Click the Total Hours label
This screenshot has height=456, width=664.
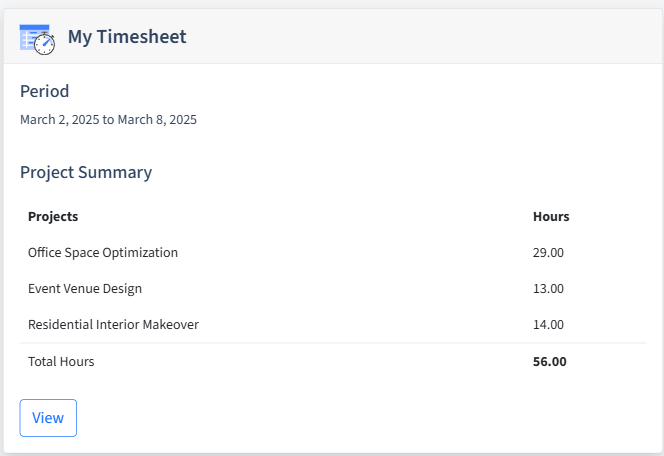click(x=61, y=362)
